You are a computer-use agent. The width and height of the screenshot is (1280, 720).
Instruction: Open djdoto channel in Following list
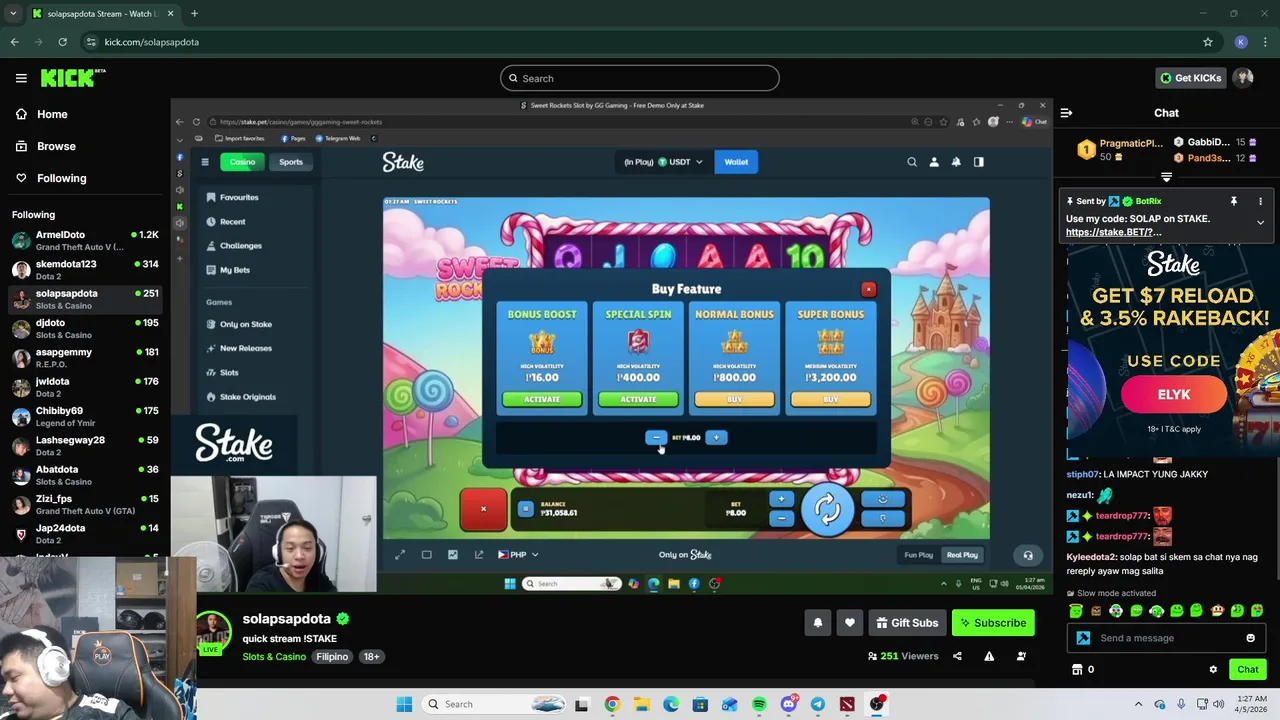(85, 328)
